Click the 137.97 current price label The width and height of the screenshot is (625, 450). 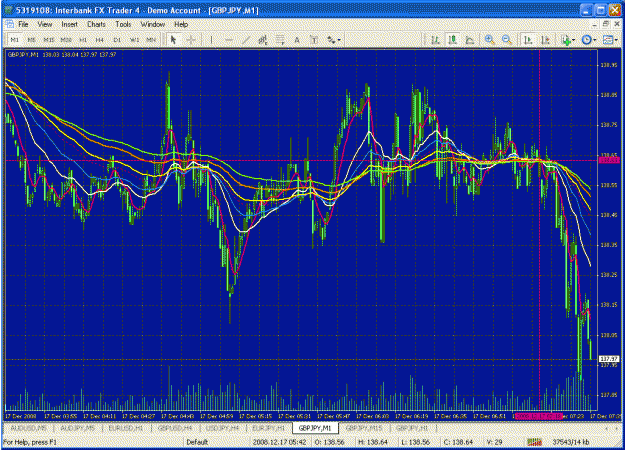coord(609,359)
